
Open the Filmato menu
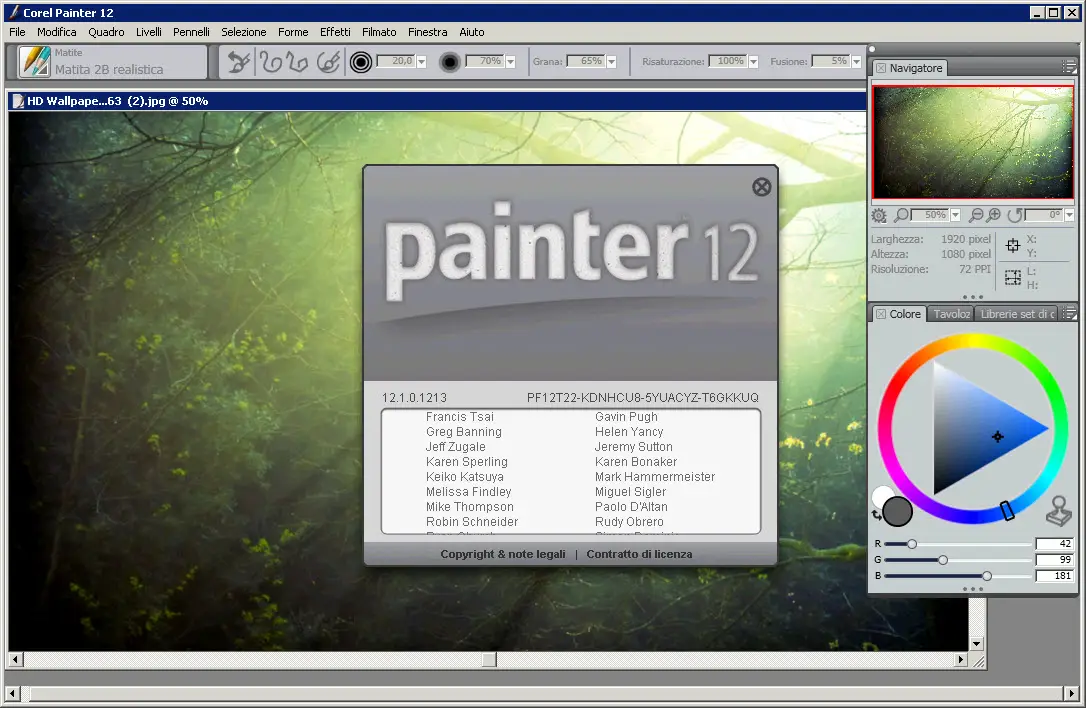click(379, 32)
